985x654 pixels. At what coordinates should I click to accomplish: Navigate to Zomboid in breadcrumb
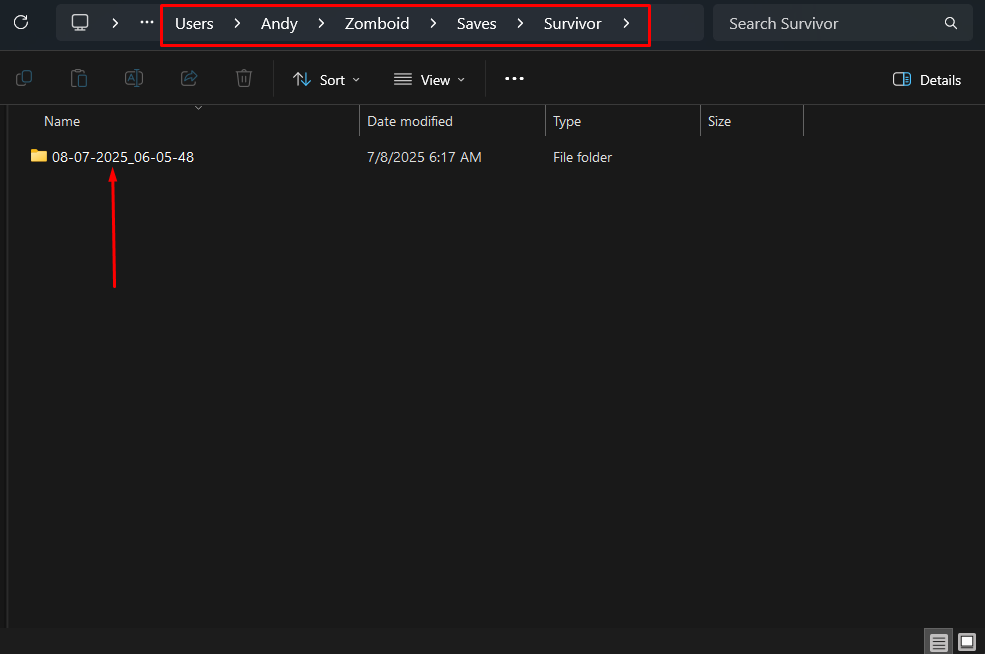coord(377,24)
